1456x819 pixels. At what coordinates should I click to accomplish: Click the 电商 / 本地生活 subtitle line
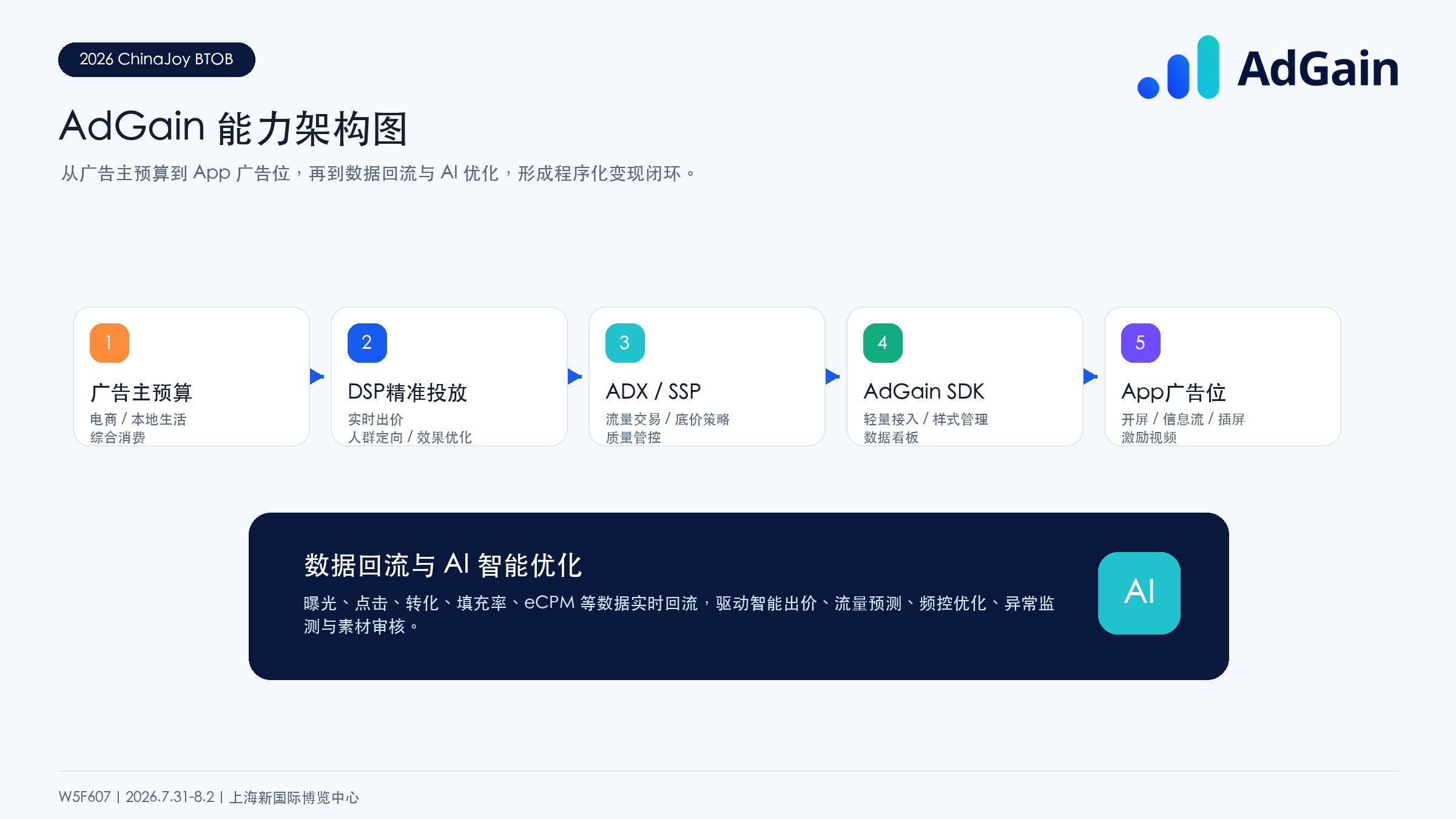[x=138, y=419]
